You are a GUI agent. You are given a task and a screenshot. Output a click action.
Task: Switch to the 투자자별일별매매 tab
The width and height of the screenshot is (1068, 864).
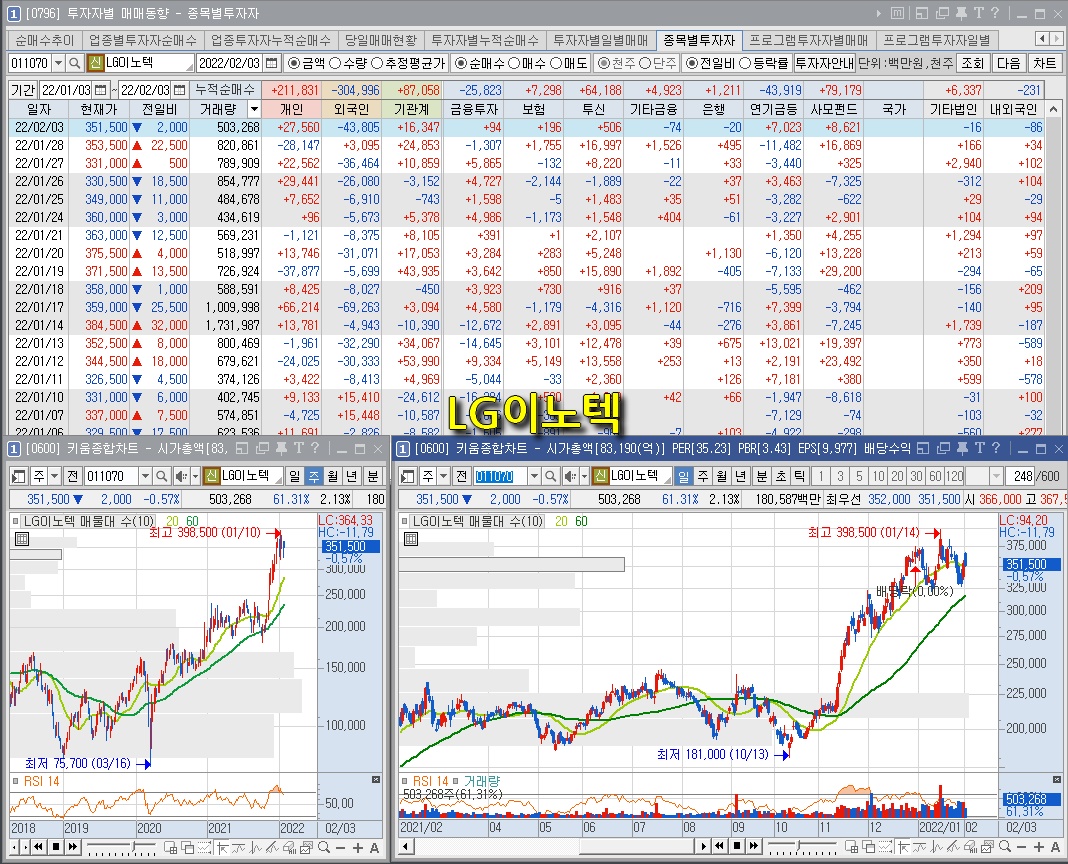(600, 40)
